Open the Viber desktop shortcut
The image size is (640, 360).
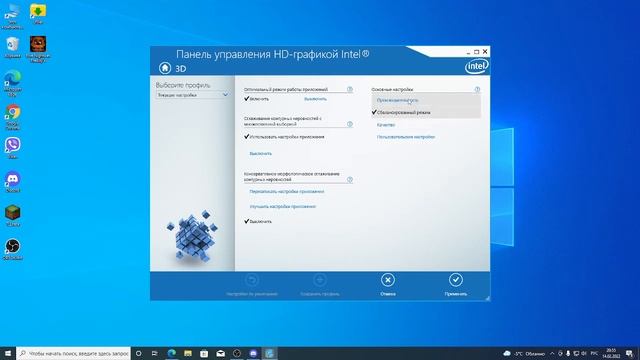tap(13, 148)
